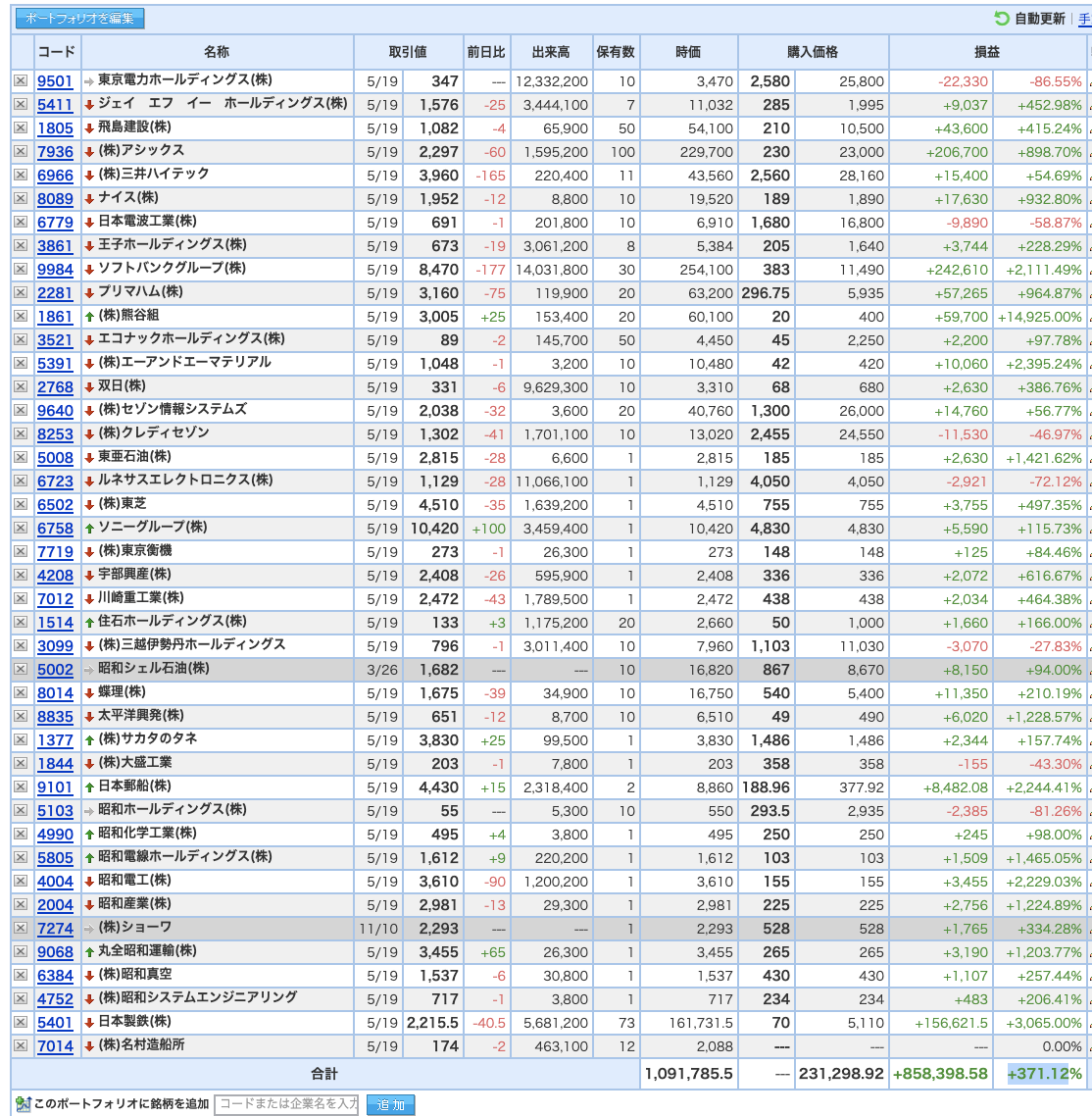Screen dimensions: 1092x1116
Task: Open stock code link 7936
Action: (x=56, y=152)
